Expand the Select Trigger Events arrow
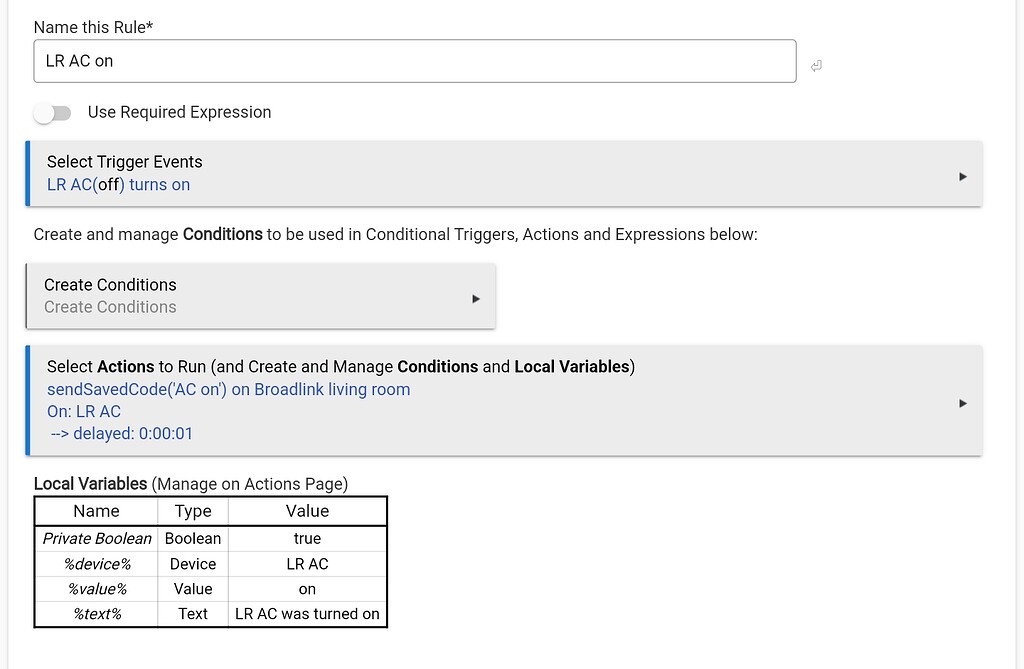Image resolution: width=1024 pixels, height=669 pixels. point(962,177)
